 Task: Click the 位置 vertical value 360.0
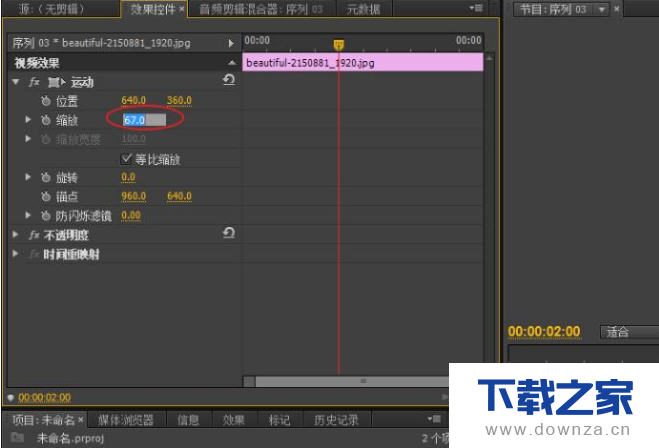179,100
